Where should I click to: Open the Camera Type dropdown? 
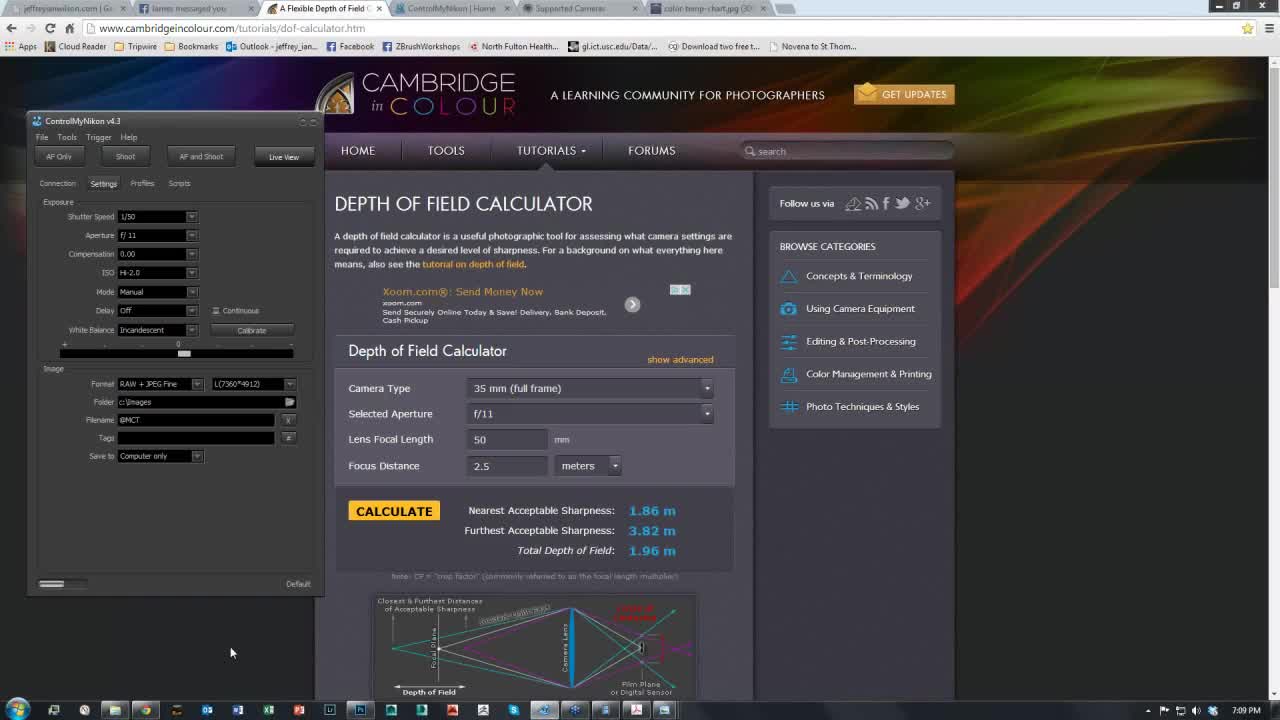pyautogui.click(x=591, y=388)
